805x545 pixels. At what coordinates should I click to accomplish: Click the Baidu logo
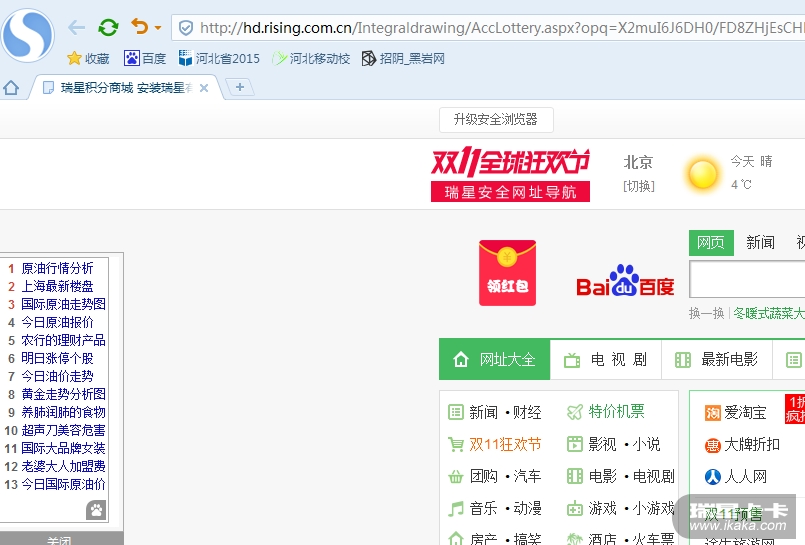point(625,281)
